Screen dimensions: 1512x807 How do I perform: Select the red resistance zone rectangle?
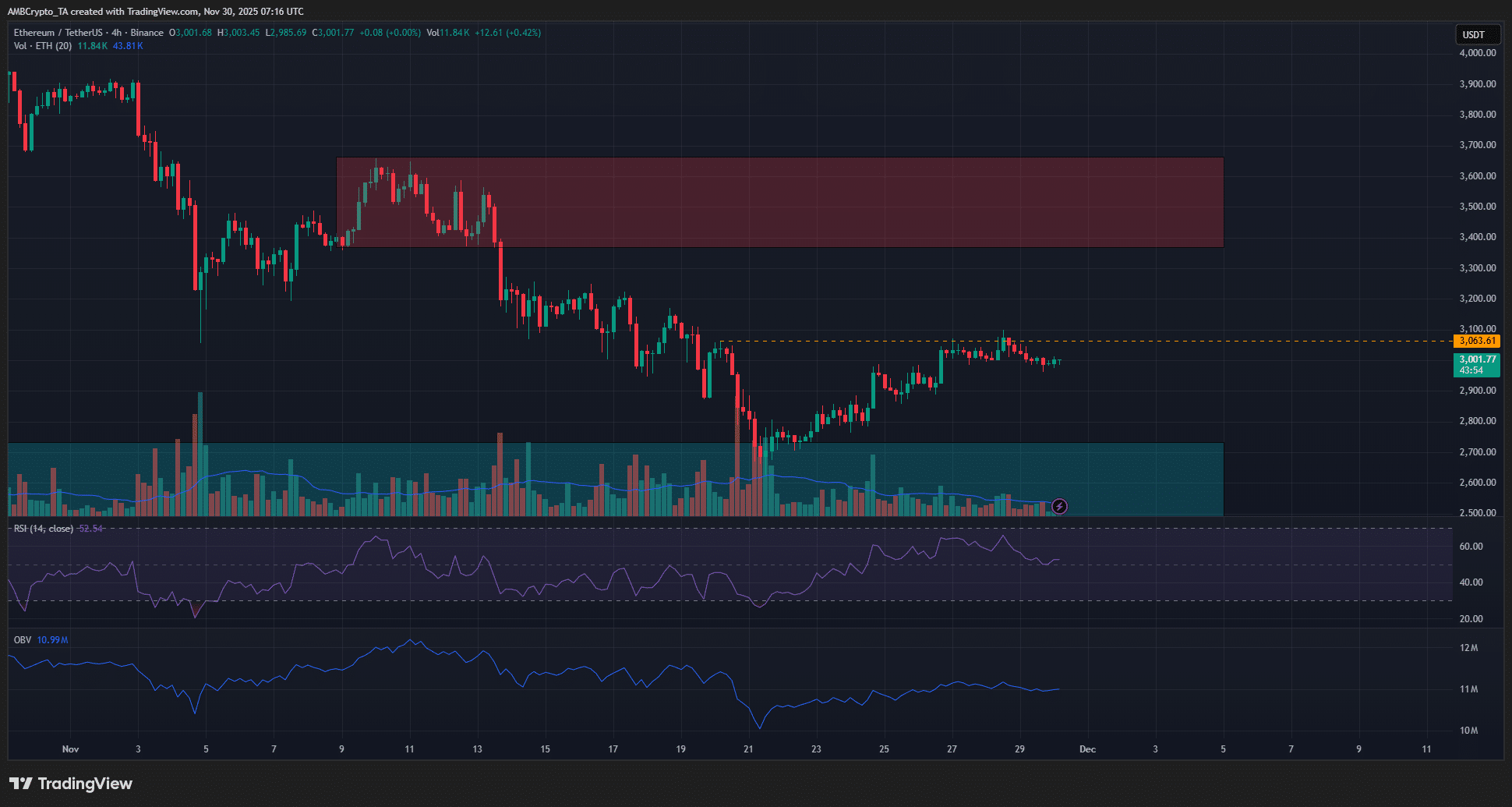click(779, 203)
